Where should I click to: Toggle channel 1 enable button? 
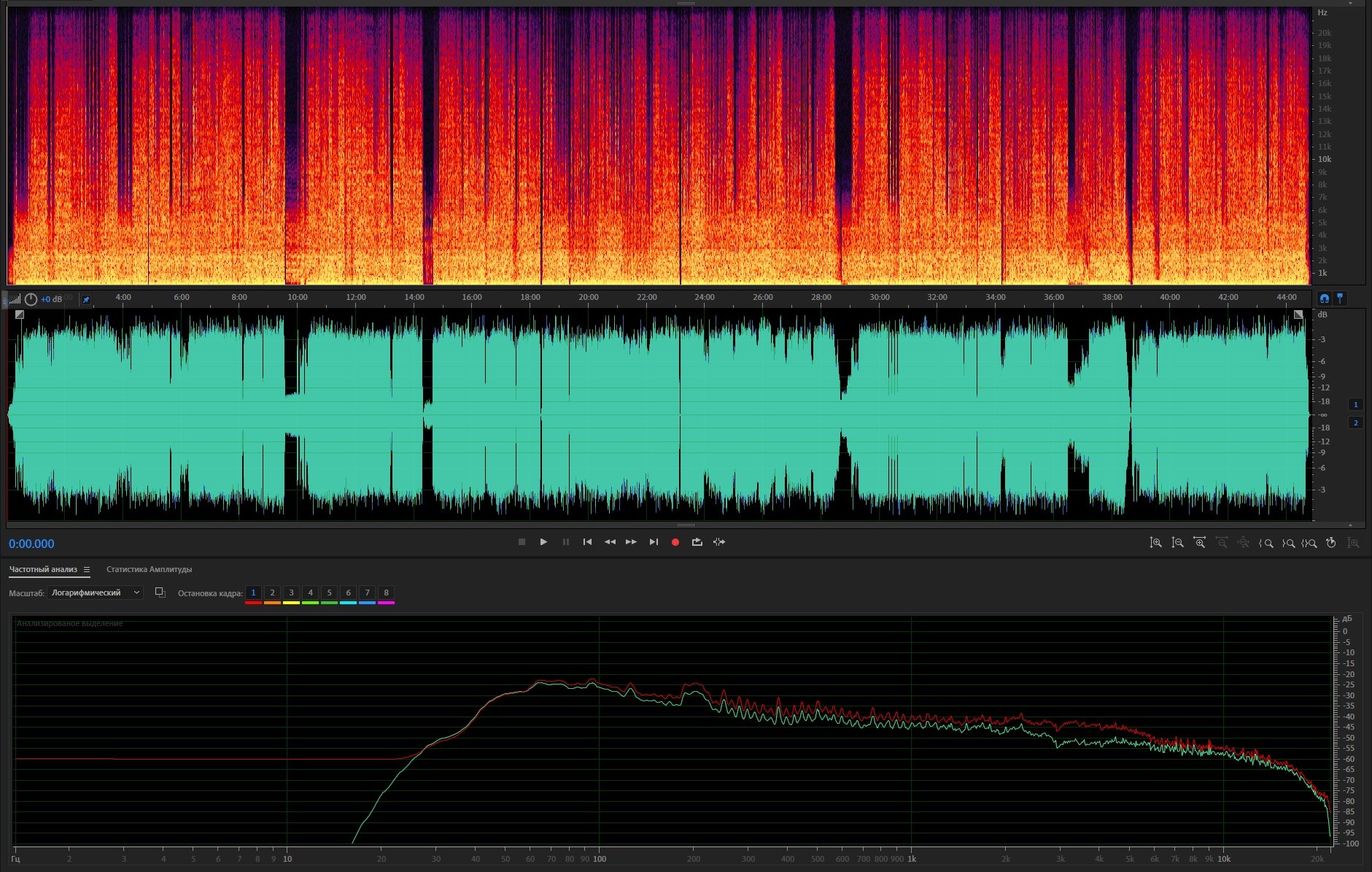(x=1356, y=404)
